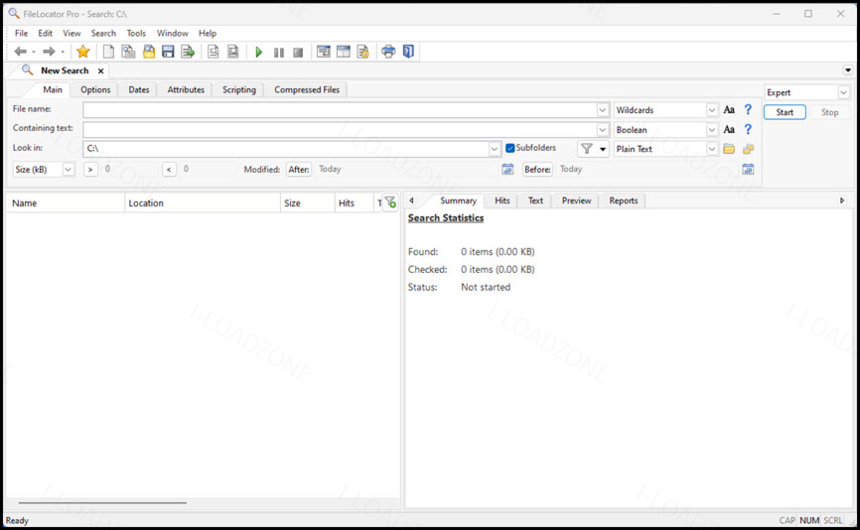Switch to the Hits results tab
This screenshot has height=530, width=860.
(x=502, y=201)
